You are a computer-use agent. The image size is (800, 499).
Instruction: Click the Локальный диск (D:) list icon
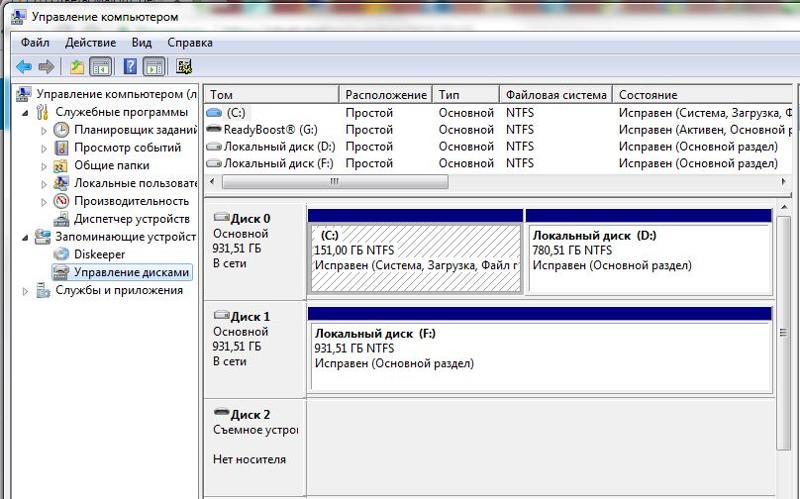point(214,147)
